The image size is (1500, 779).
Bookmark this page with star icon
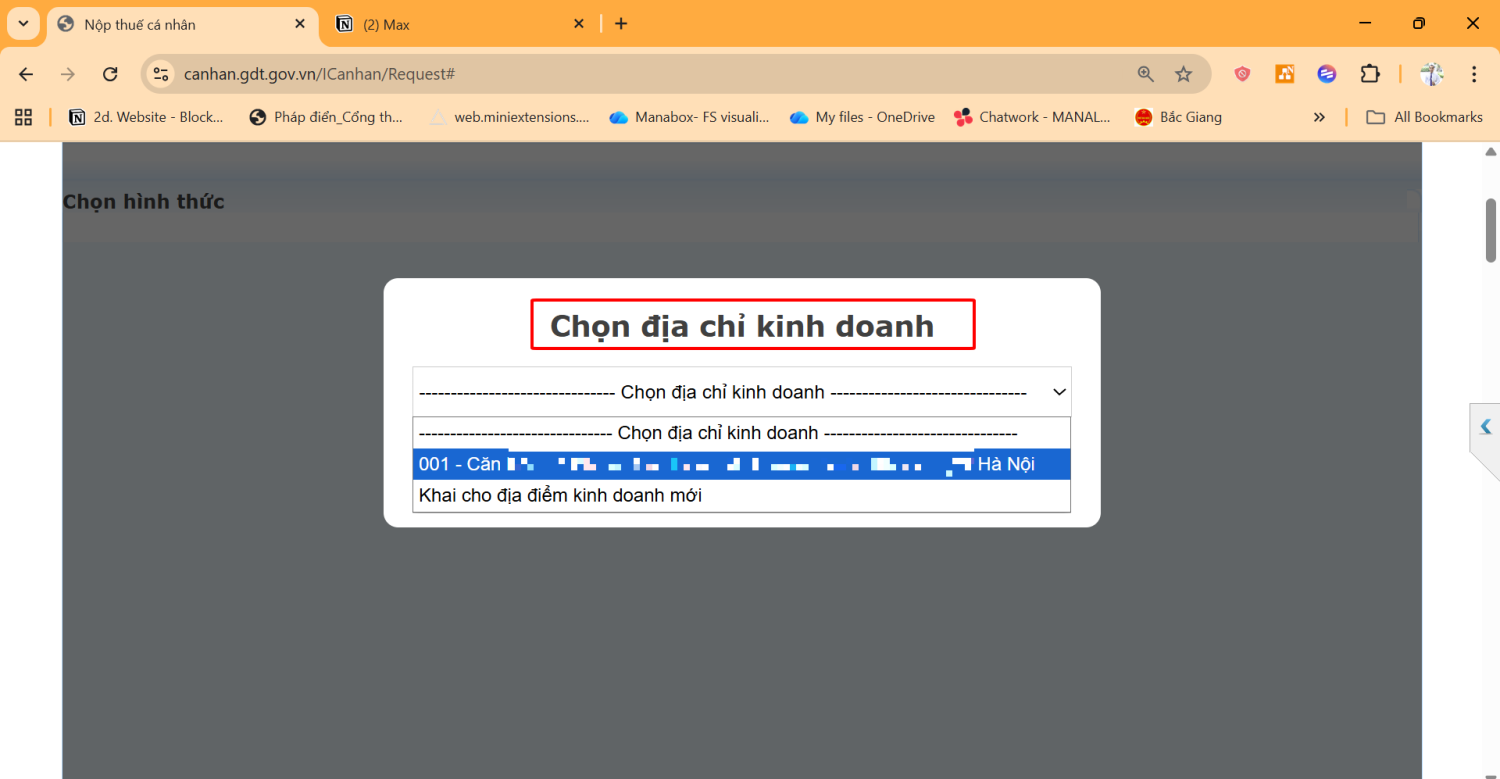tap(1183, 74)
